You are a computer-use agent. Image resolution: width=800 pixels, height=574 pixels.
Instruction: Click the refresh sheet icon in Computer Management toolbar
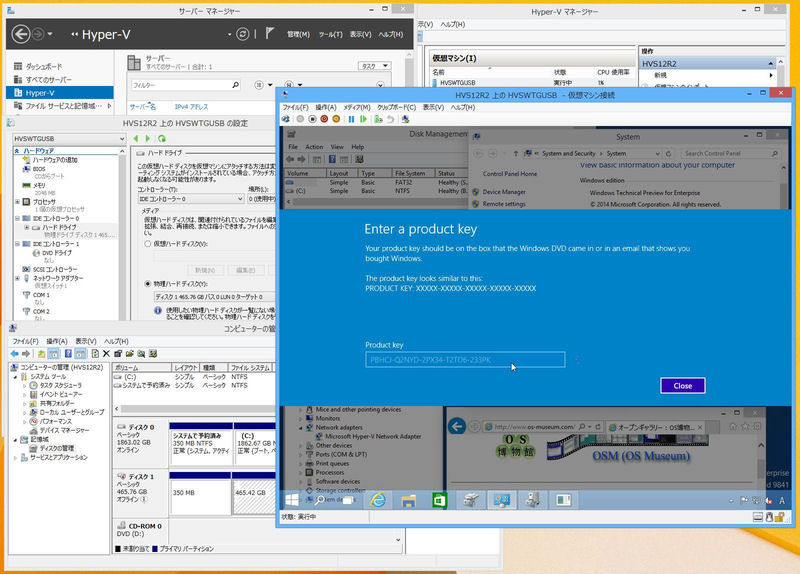(x=95, y=354)
